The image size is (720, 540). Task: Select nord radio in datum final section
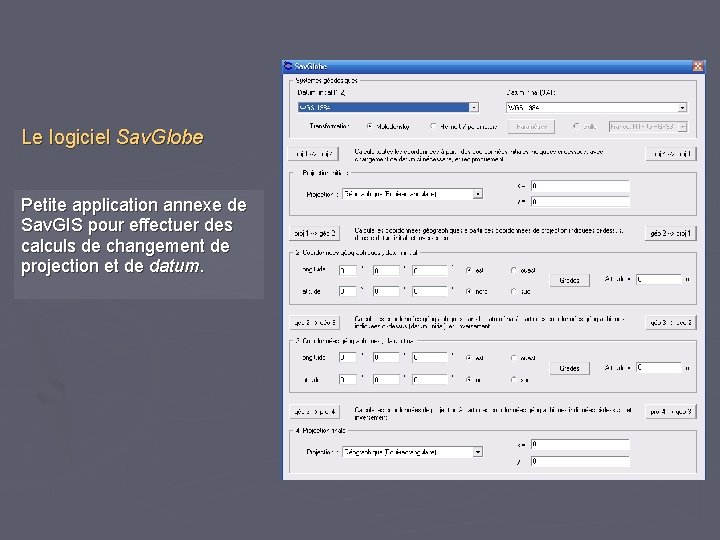point(468,379)
